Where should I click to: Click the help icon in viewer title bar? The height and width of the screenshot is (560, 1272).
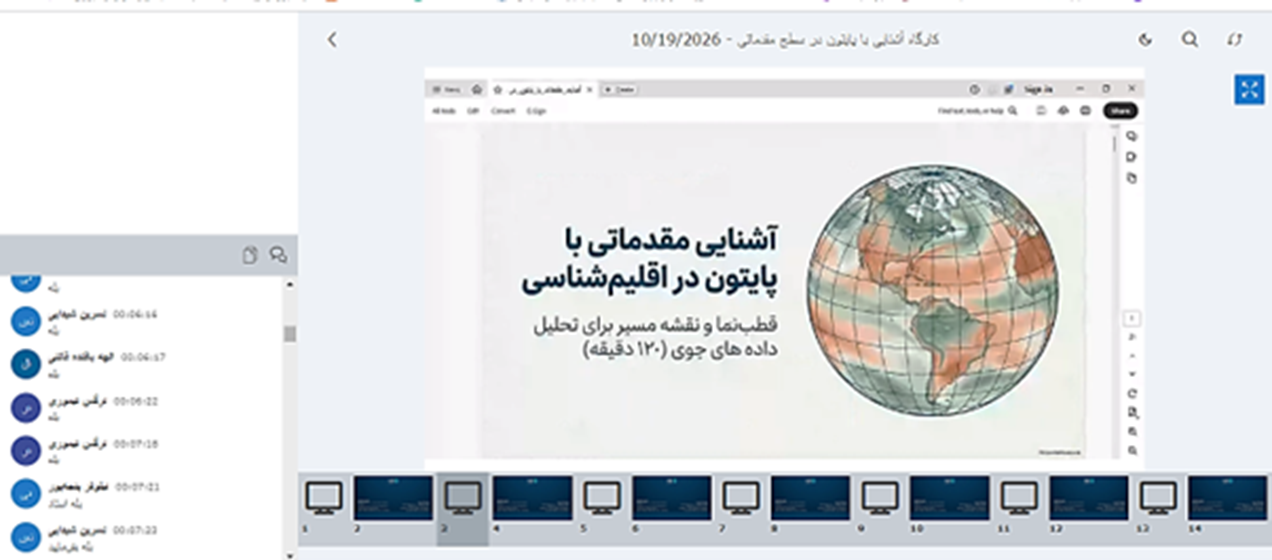pyautogui.click(x=975, y=89)
